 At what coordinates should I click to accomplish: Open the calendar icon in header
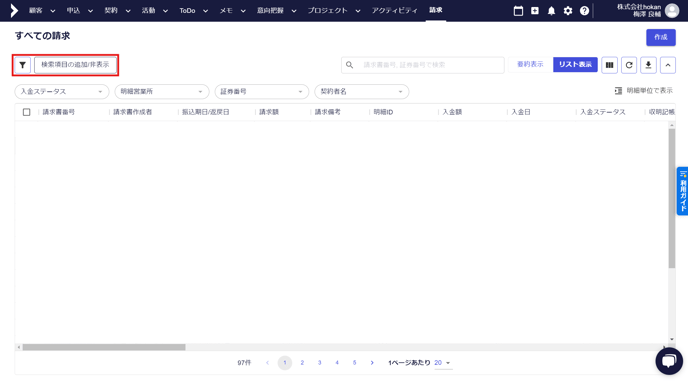click(518, 11)
